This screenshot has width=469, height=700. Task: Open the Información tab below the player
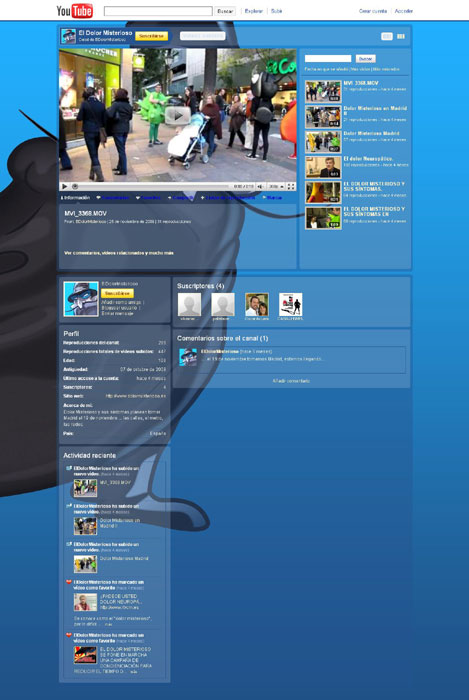point(75,198)
